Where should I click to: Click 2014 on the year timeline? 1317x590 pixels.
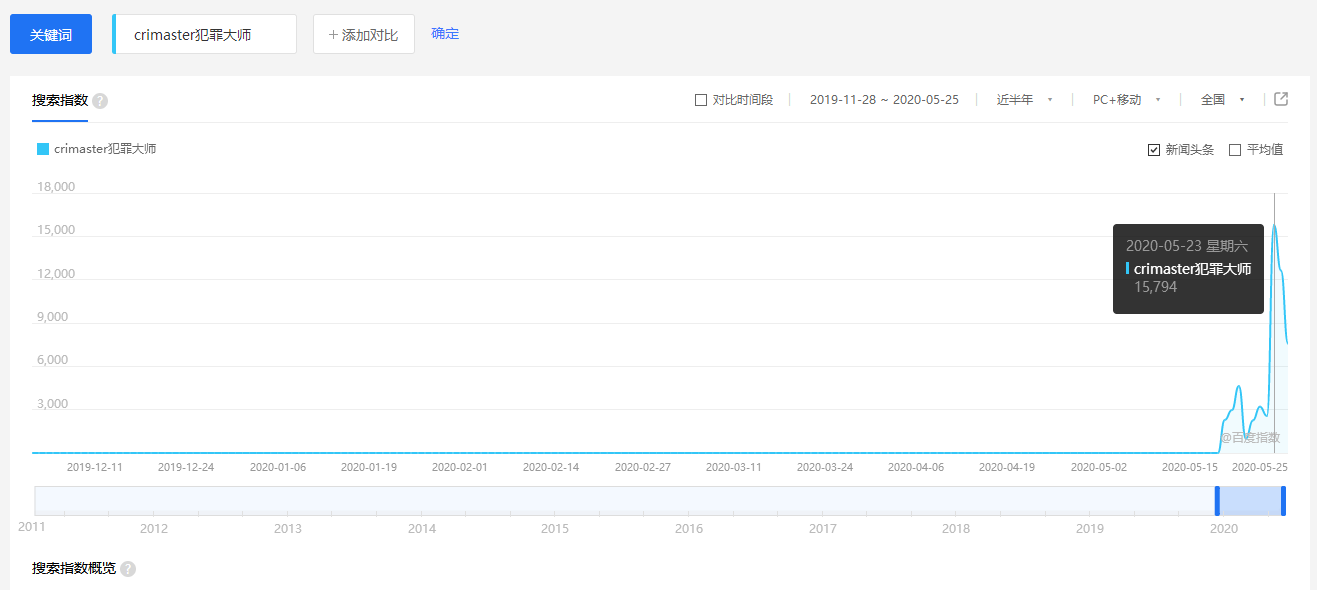(x=422, y=529)
